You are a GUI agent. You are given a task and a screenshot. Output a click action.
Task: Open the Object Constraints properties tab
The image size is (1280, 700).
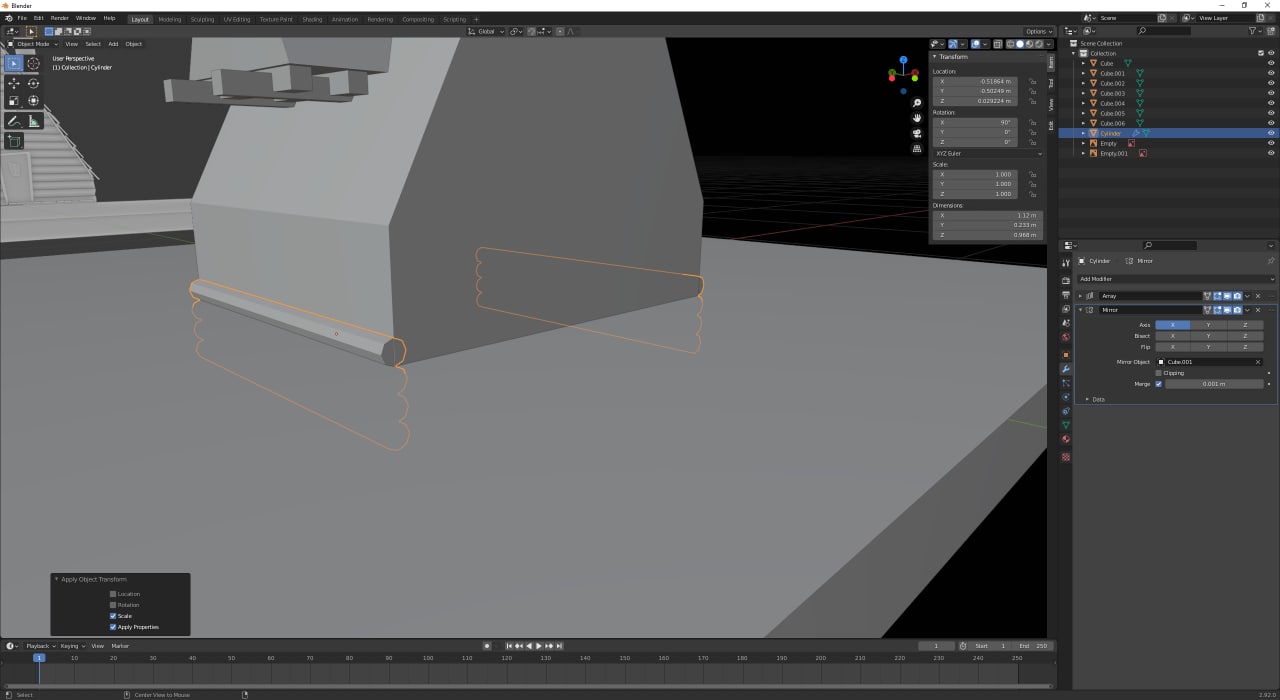(x=1066, y=411)
